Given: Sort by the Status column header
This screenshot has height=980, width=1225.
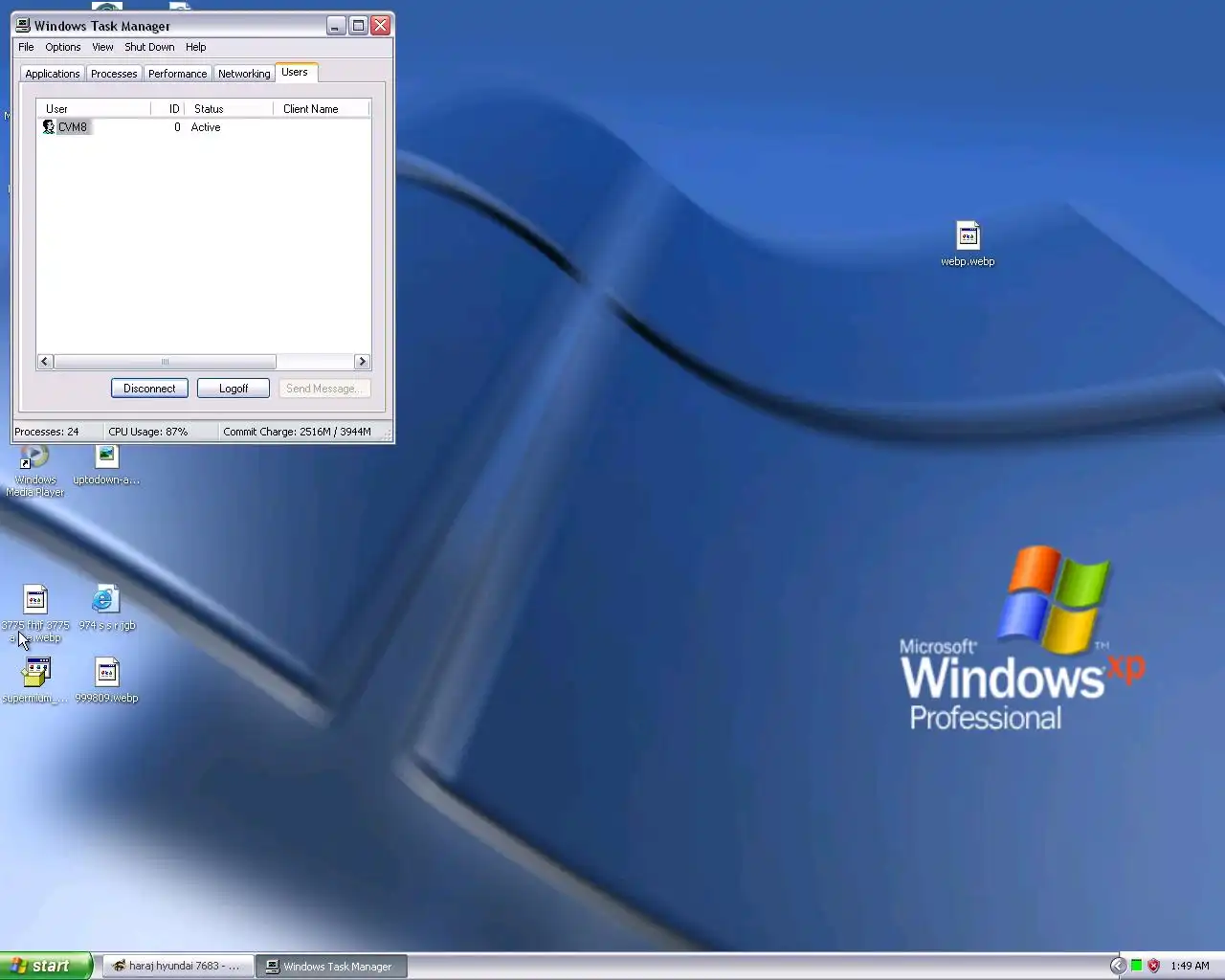Looking at the screenshot, I should [x=228, y=109].
